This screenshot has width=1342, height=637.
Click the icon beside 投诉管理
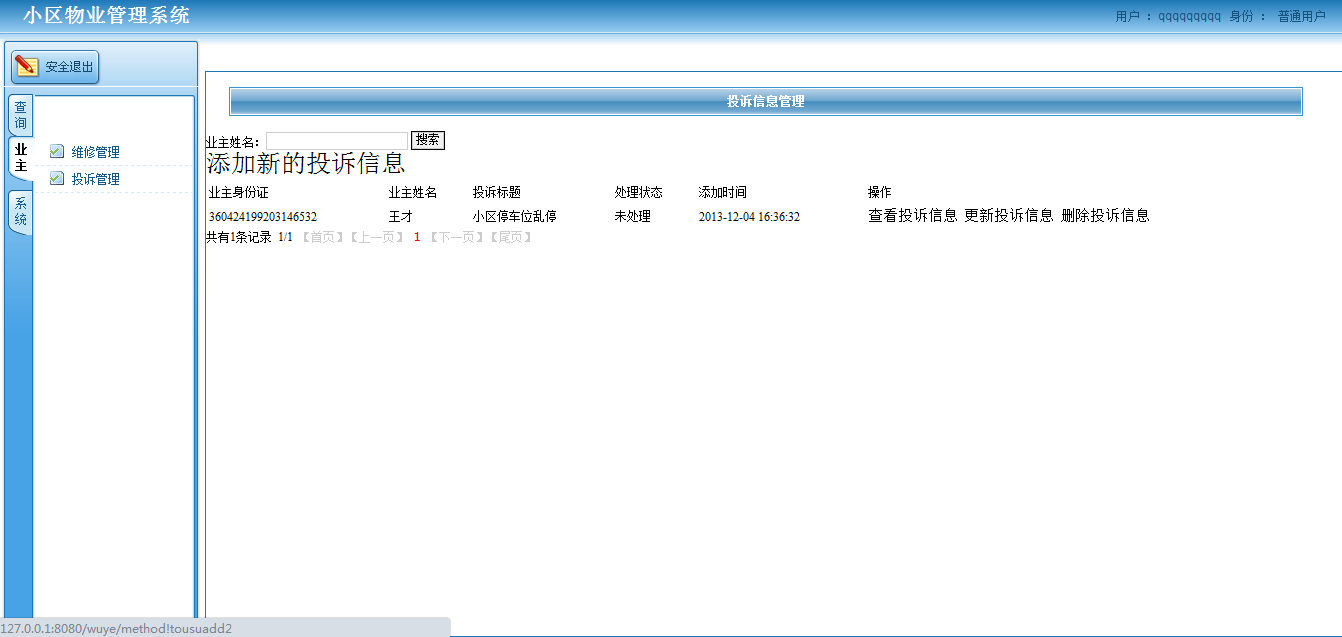[x=57, y=179]
